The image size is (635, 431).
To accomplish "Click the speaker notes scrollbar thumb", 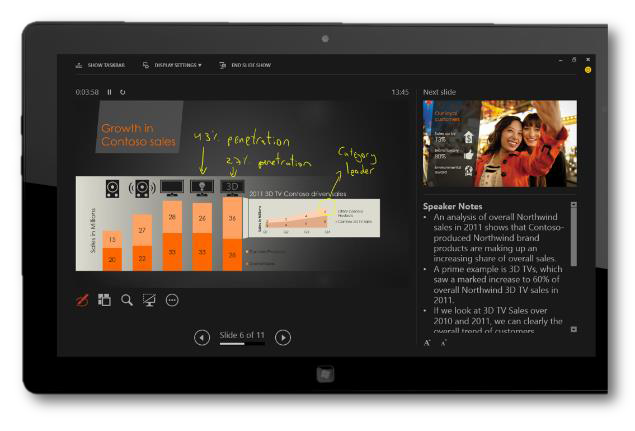I will pos(573,237).
